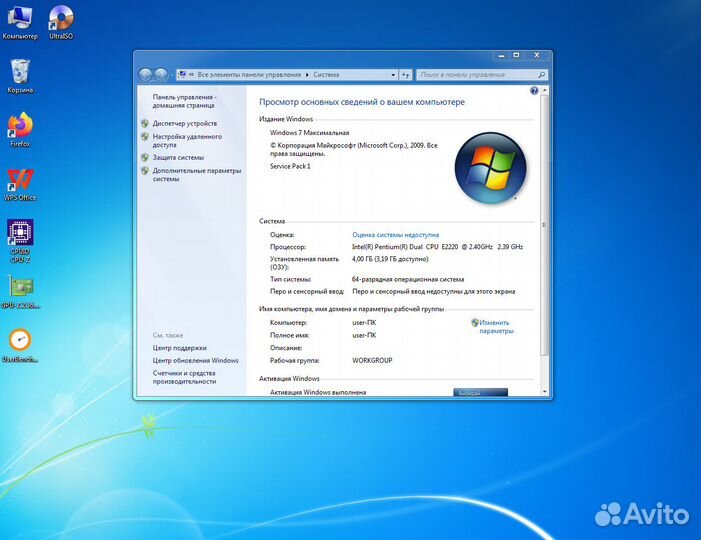Click the double chevron in address bar
This screenshot has width=701, height=540.
[x=191, y=75]
